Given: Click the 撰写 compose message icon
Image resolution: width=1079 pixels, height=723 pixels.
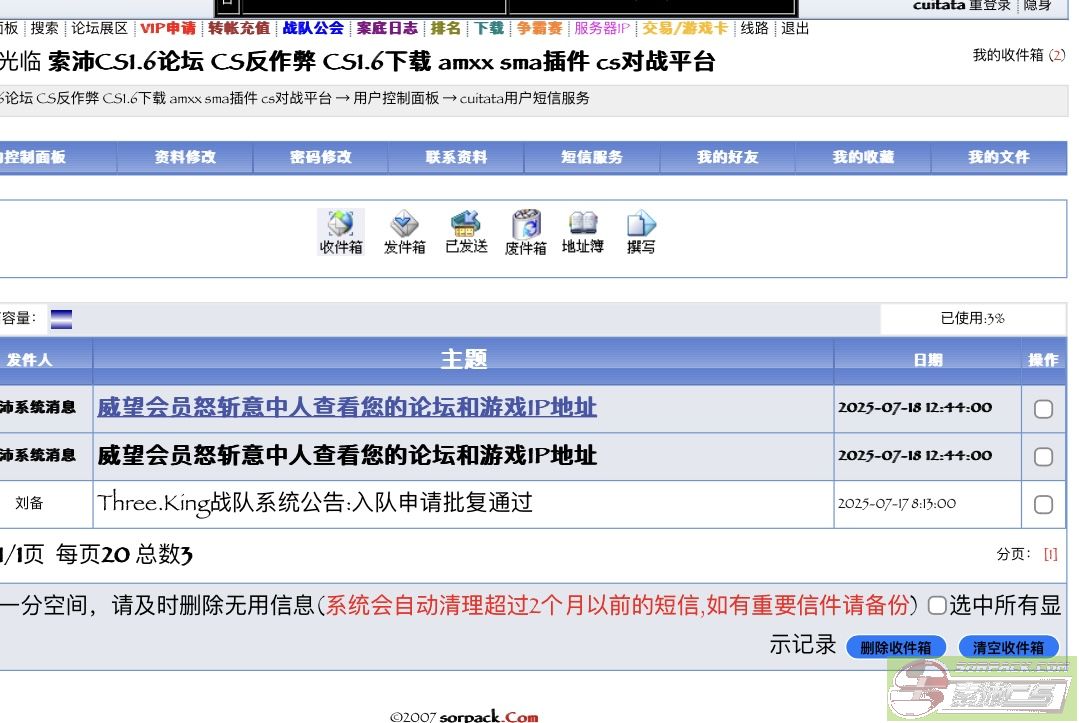Looking at the screenshot, I should tap(641, 232).
